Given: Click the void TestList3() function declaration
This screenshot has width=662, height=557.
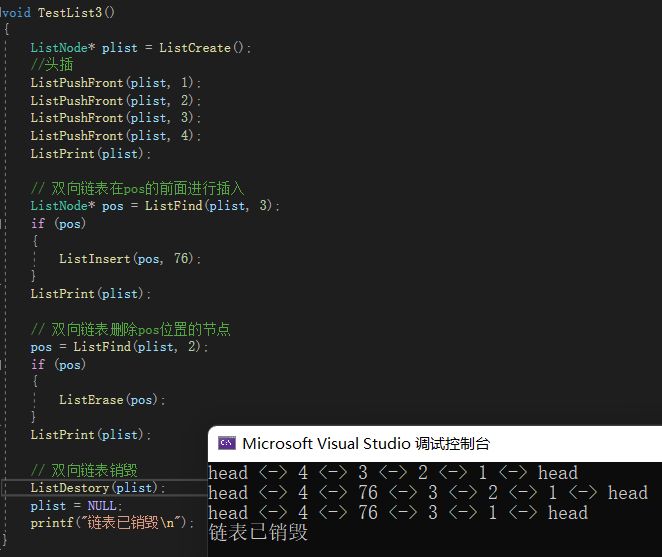Looking at the screenshot, I should [x=57, y=13].
